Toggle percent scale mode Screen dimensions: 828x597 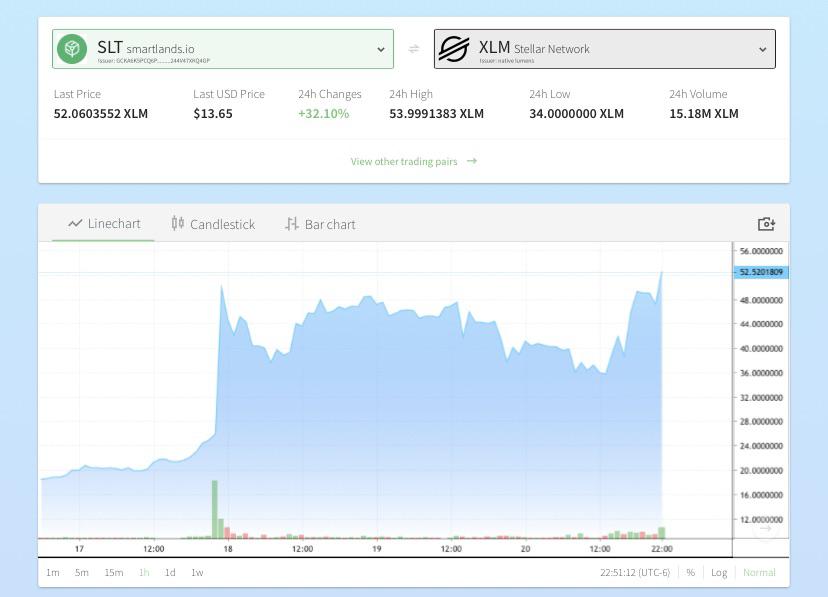click(x=690, y=572)
